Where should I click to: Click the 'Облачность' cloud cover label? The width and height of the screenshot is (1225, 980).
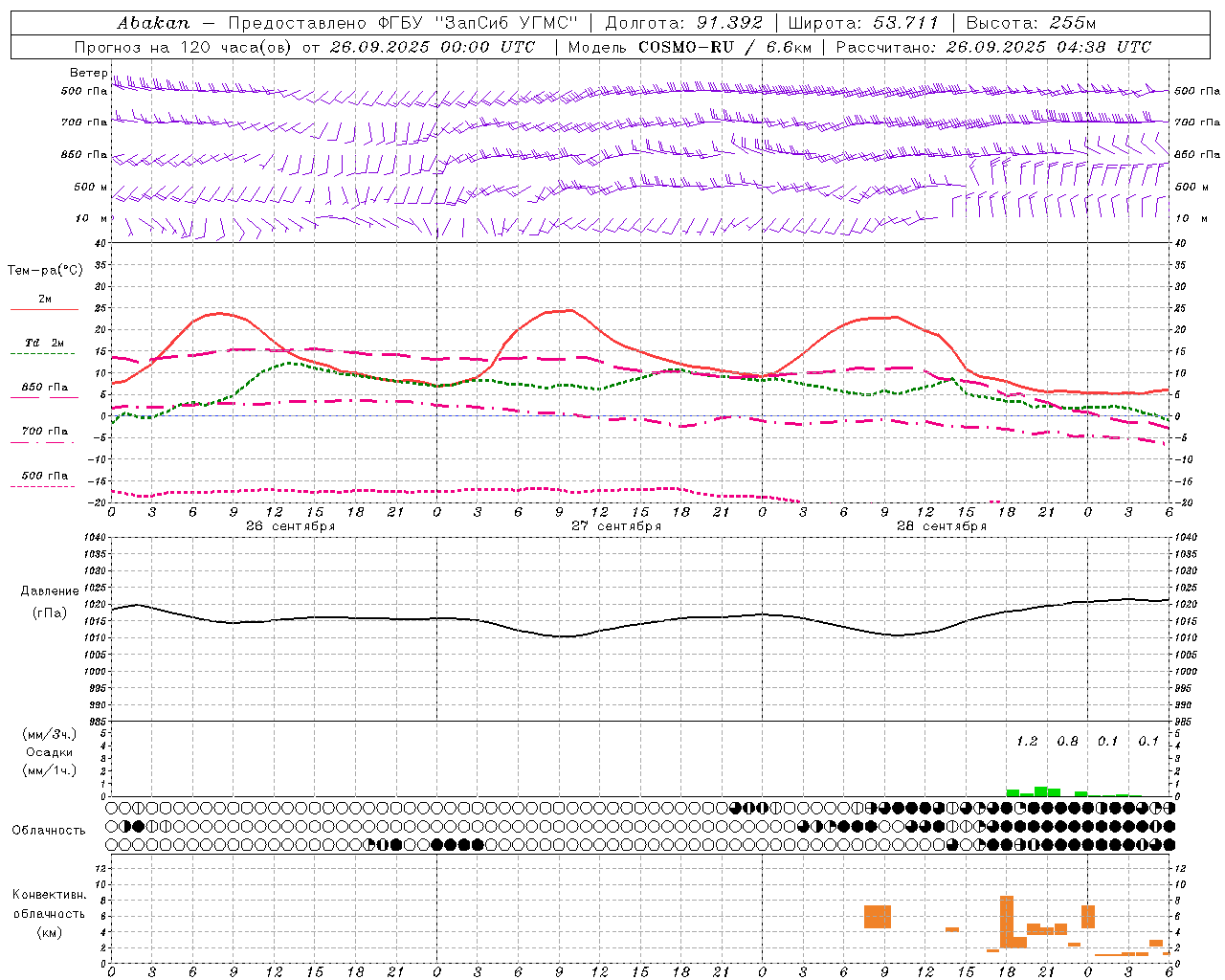tap(49, 831)
